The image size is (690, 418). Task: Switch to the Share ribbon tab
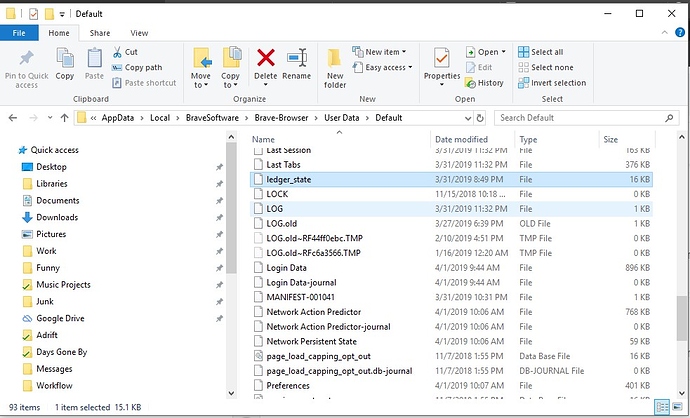tap(100, 33)
